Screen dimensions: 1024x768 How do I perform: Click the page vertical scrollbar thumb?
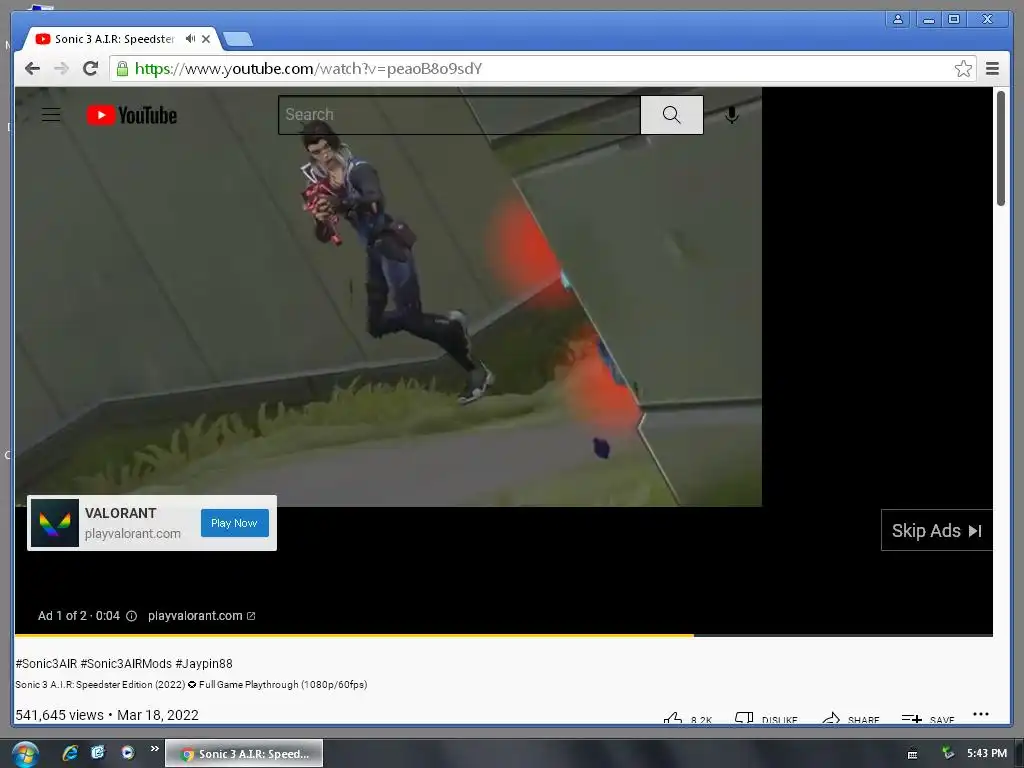click(x=1000, y=148)
